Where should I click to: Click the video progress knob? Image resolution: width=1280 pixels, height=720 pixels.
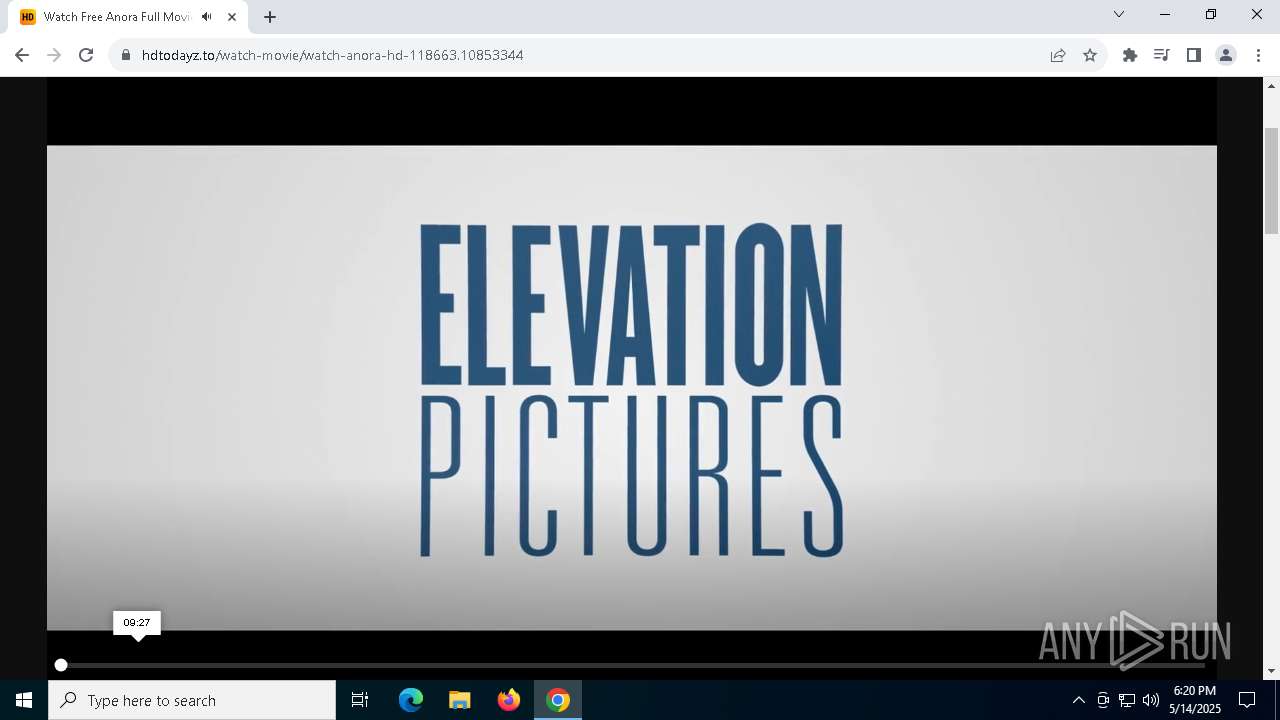click(61, 665)
